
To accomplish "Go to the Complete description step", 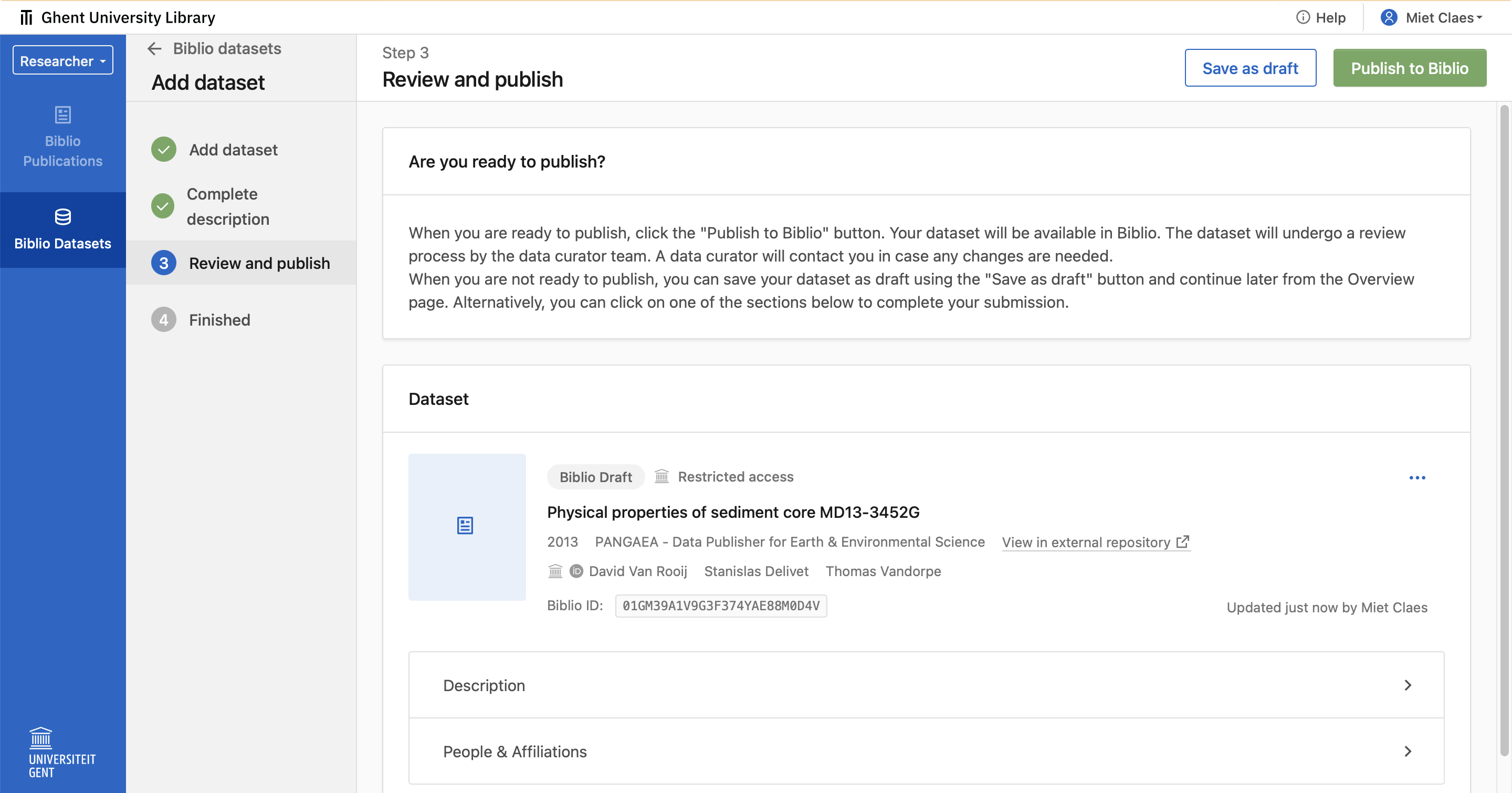I will (228, 206).
